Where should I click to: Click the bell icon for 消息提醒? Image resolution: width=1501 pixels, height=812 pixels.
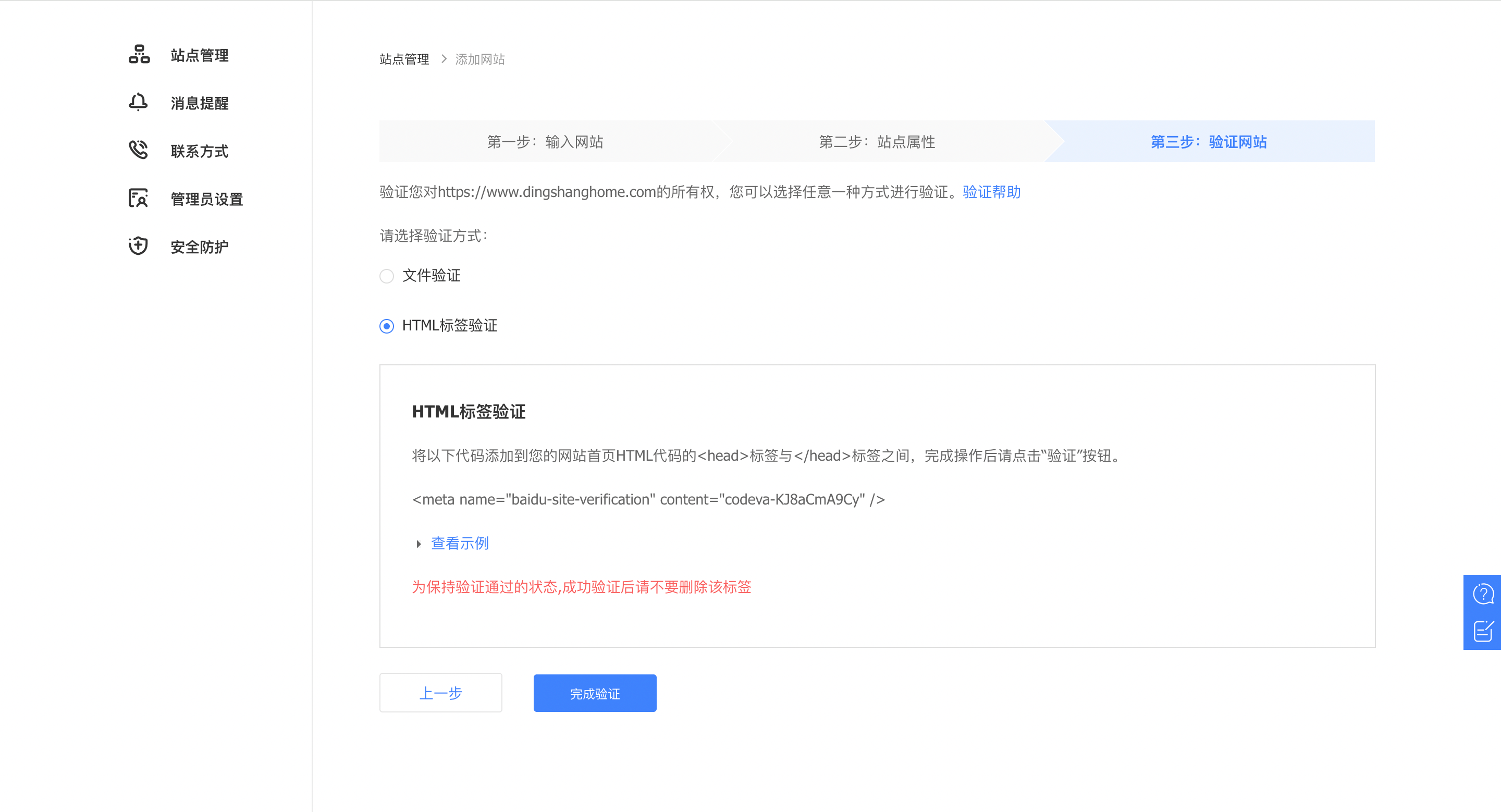point(138,103)
